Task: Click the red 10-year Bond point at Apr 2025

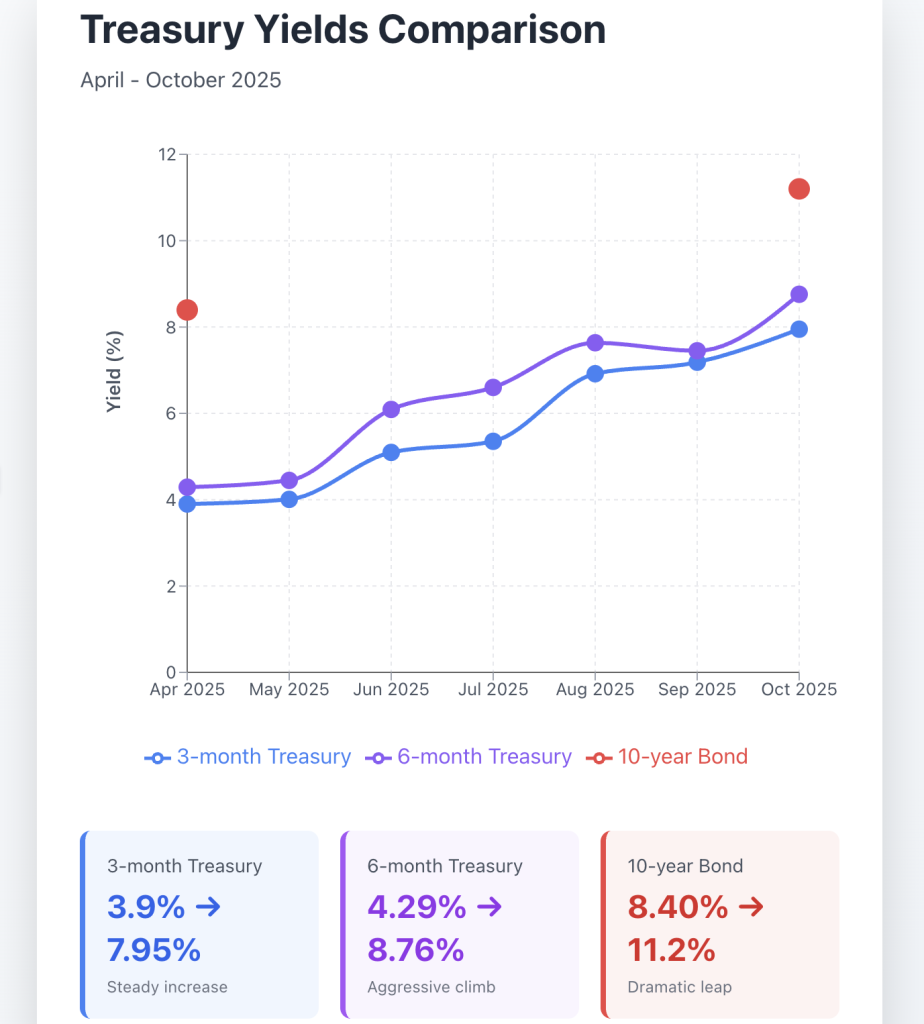Action: tap(187, 310)
